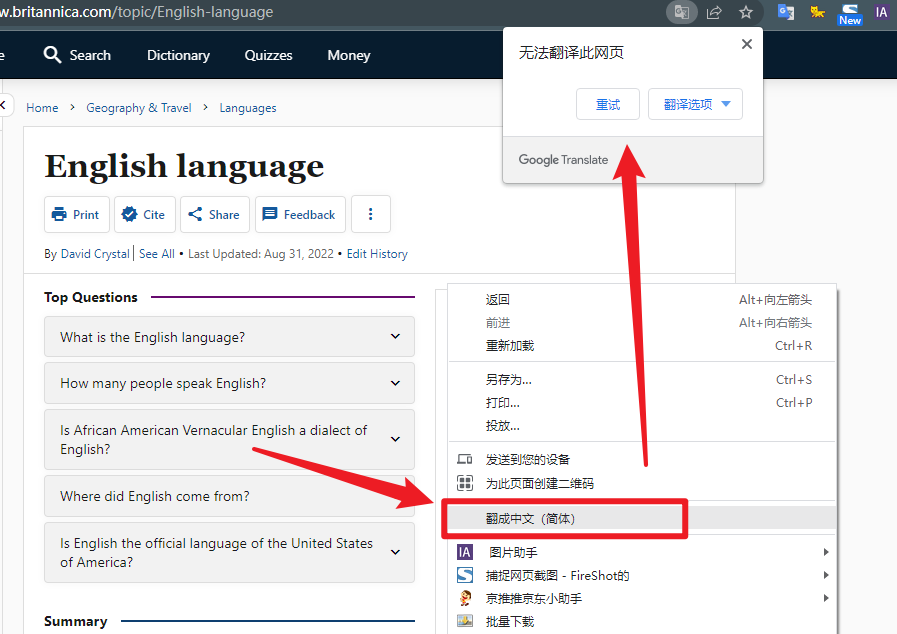Open the David Crystal author link
This screenshot has height=634, width=897.
[x=95, y=253]
